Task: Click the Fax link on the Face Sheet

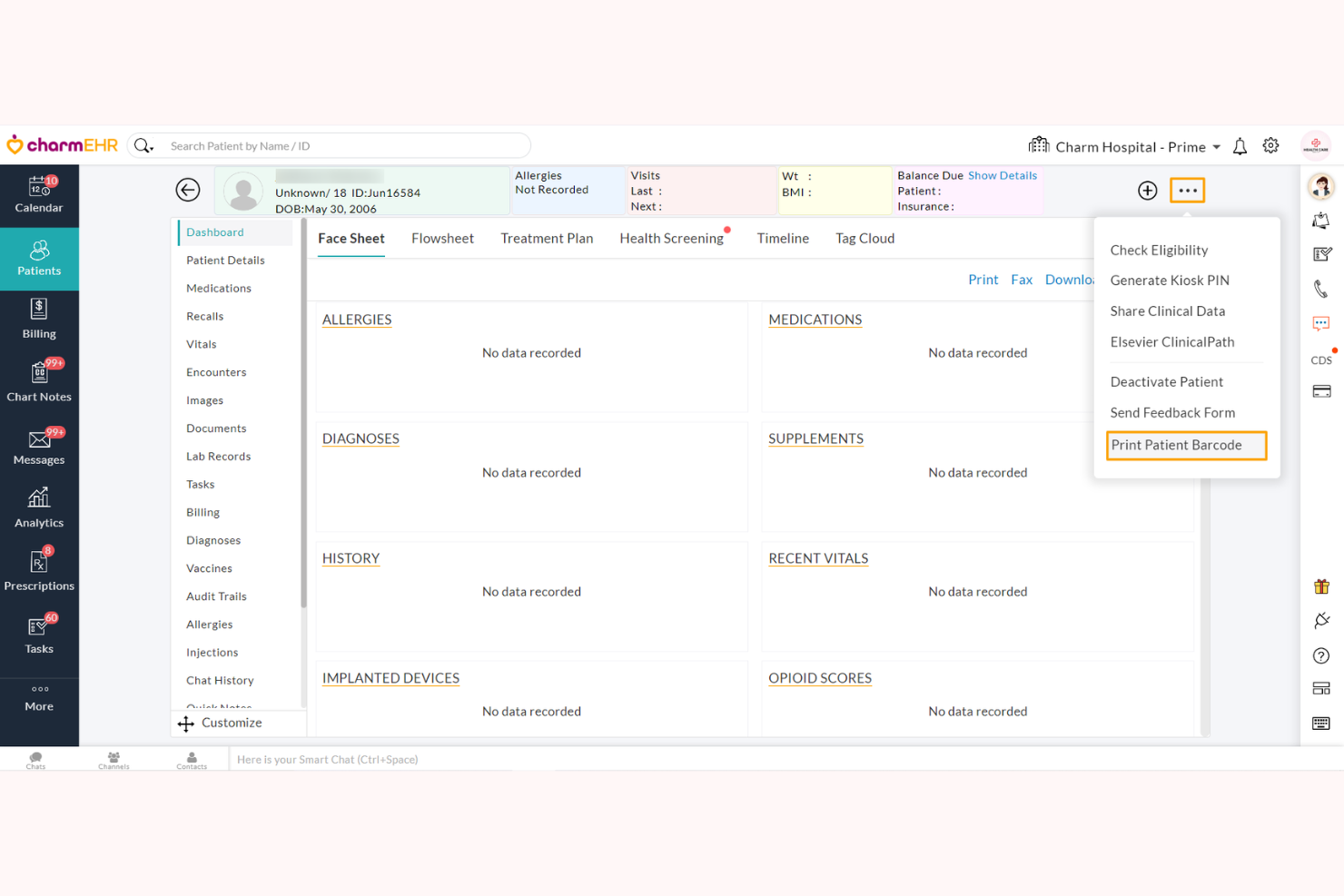Action: click(x=1022, y=279)
